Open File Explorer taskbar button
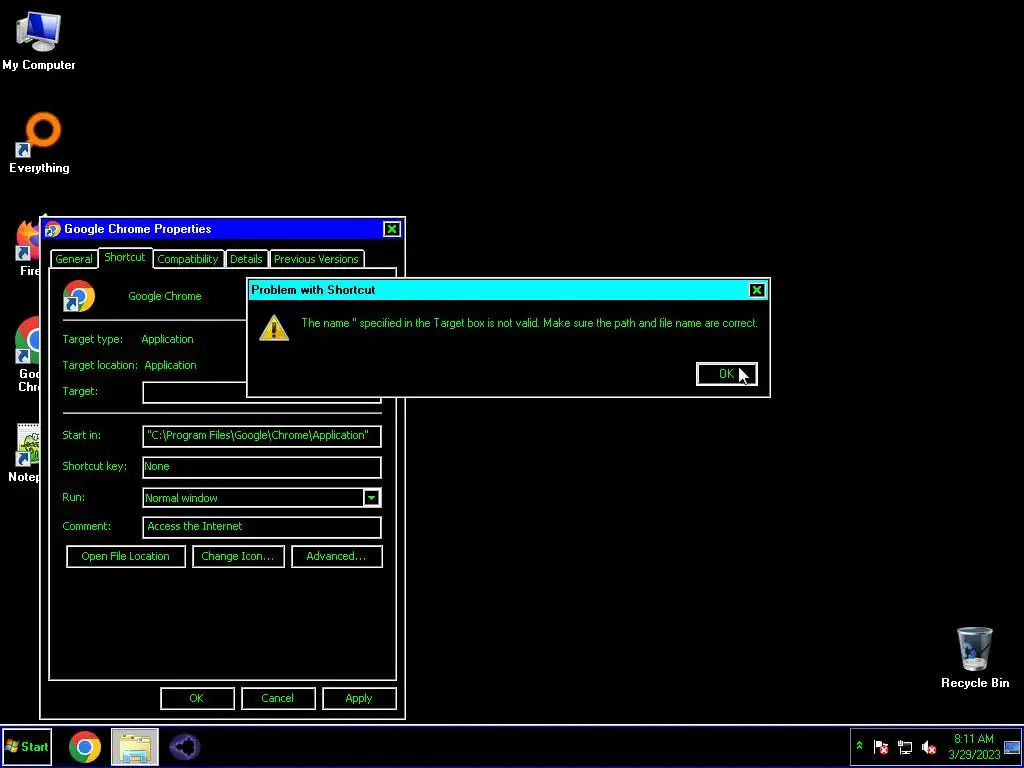This screenshot has width=1024, height=768. [x=135, y=747]
